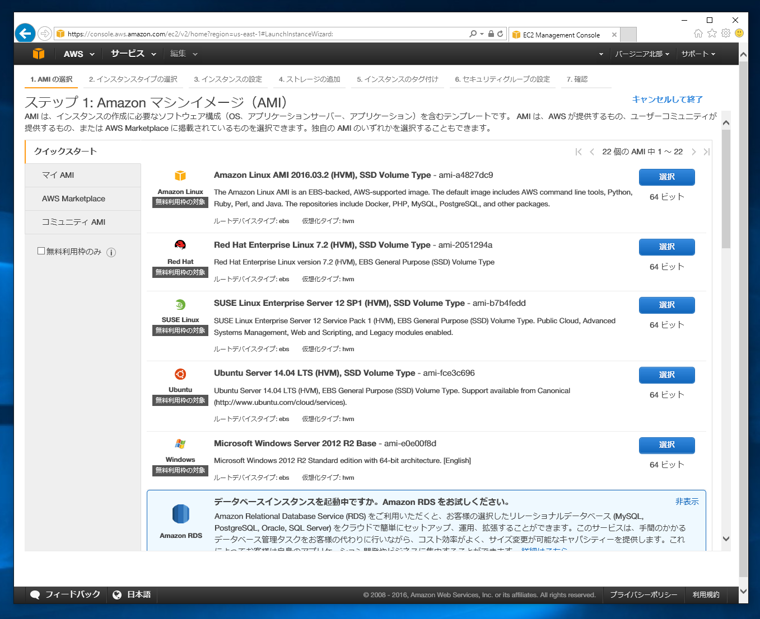Image resolution: width=760 pixels, height=619 pixels.
Task: Click the SUSE Linux logo icon
Action: click(180, 304)
